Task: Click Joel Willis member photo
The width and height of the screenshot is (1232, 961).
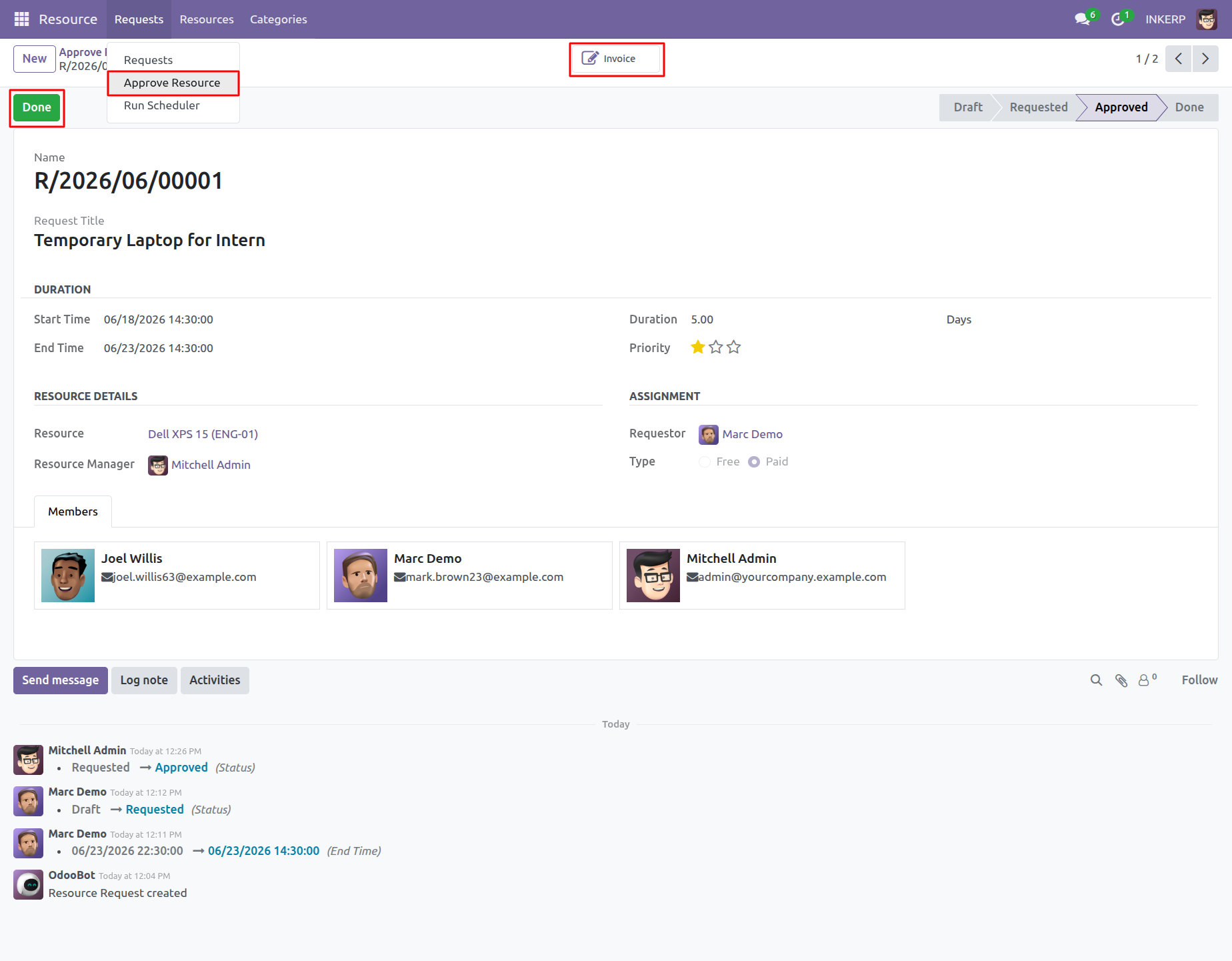Action: point(68,576)
